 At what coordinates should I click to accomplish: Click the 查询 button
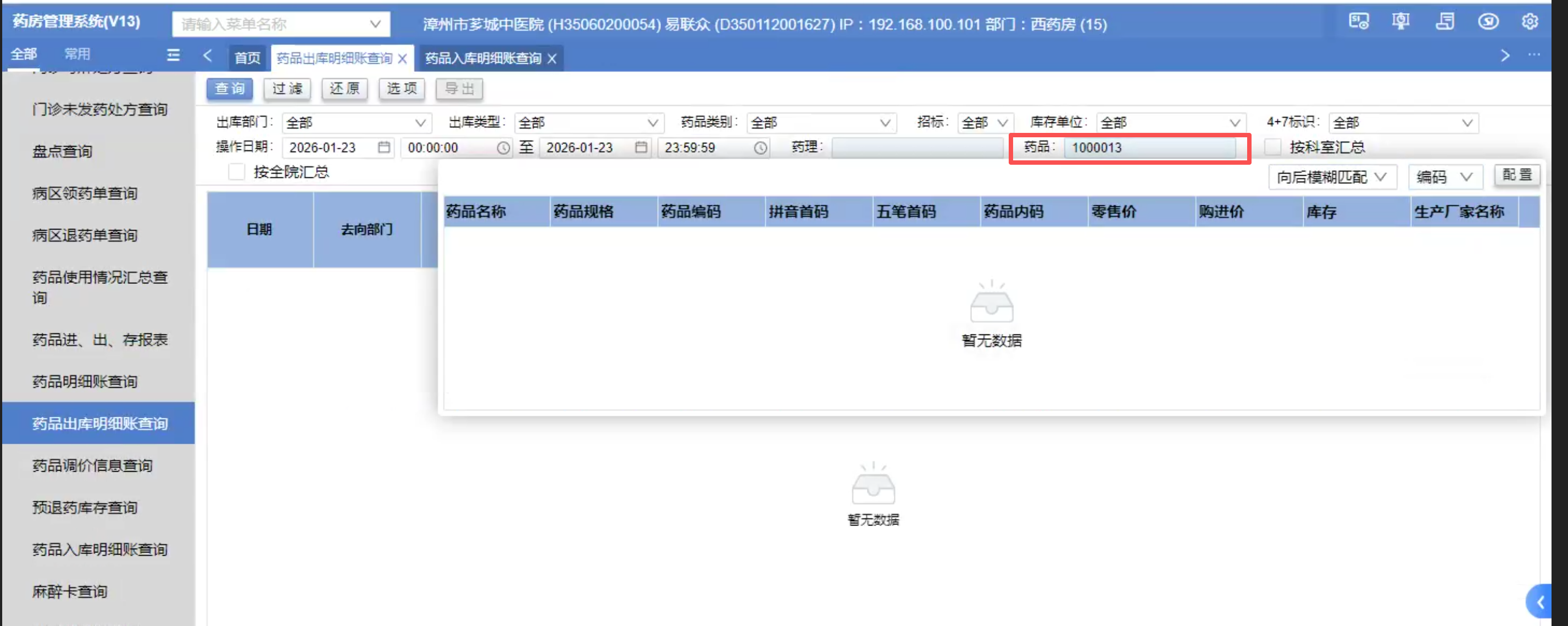click(230, 89)
